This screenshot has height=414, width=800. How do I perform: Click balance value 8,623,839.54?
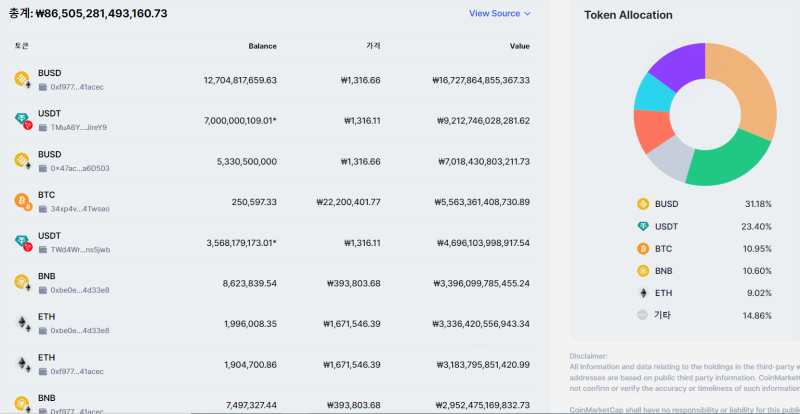click(x=249, y=283)
